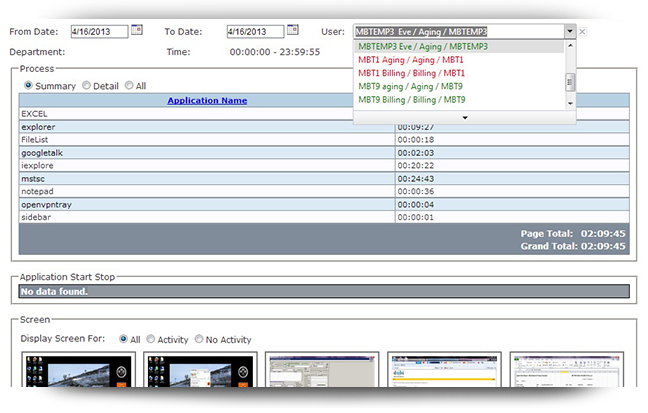Click the 00:00:01 duration cell
The height and width of the screenshot is (413, 648).
(512, 217)
